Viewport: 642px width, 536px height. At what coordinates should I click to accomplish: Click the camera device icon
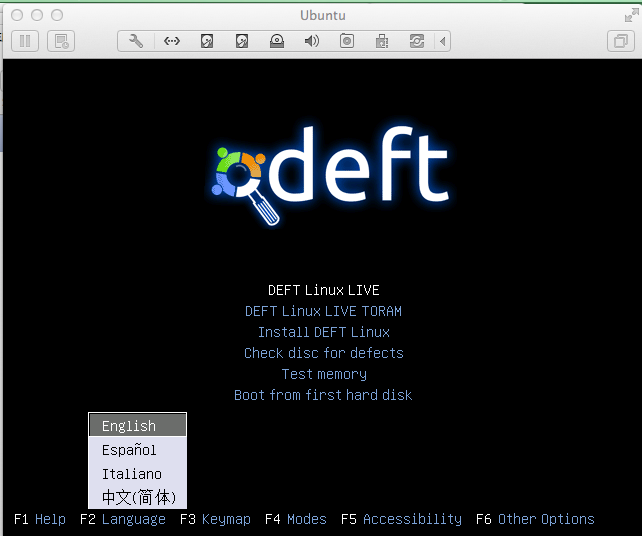[347, 41]
